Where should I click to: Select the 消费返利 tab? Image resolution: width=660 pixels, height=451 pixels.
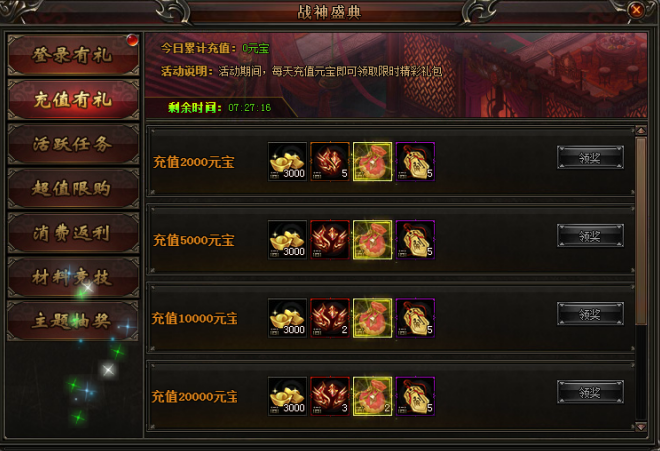click(x=73, y=233)
